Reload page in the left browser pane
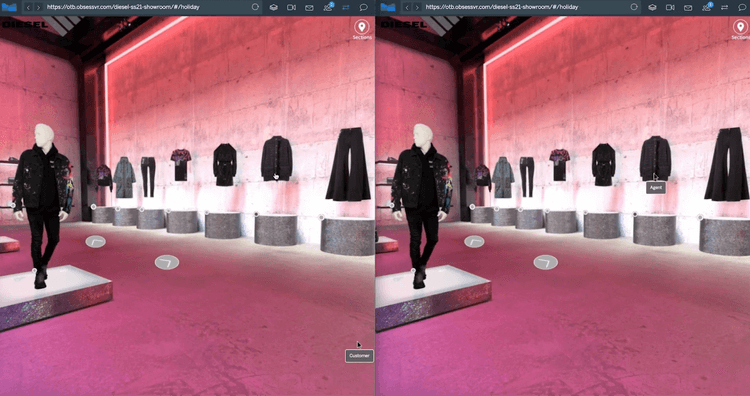The width and height of the screenshot is (750, 396). pyautogui.click(x=255, y=7)
